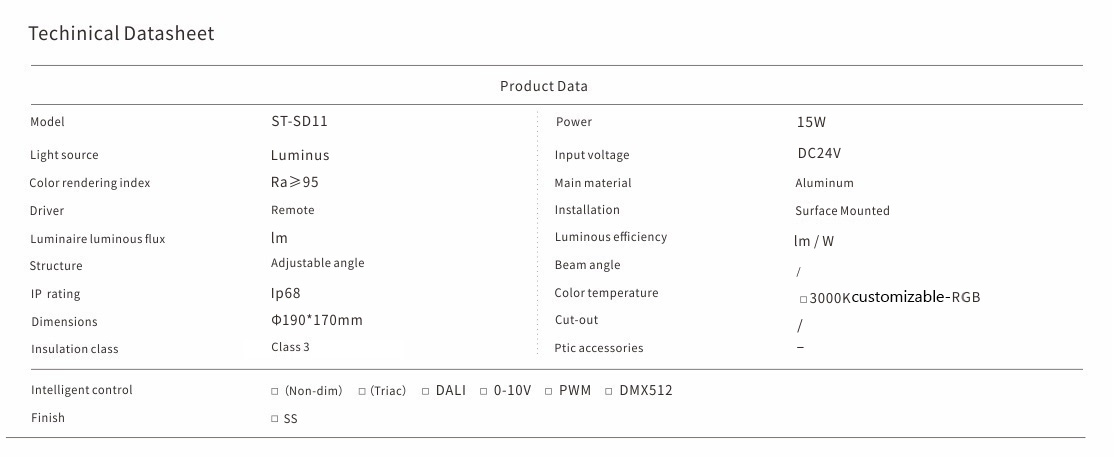1114x457 pixels.
Task: Select the 0-10V checkbox
Action: 483,391
